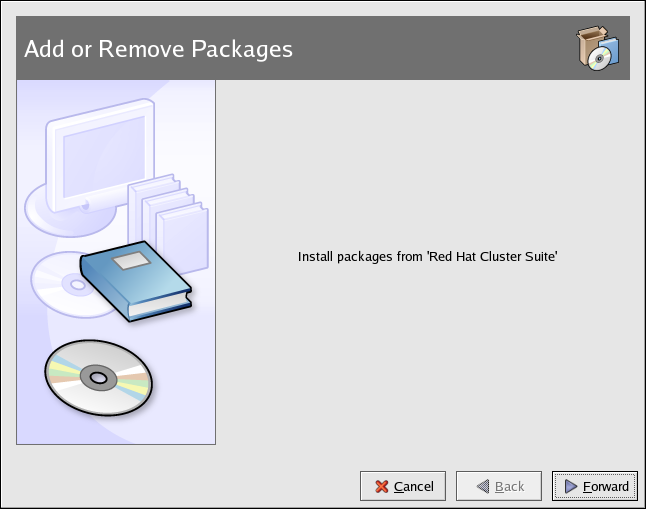Click the small CD in header icon

click(600, 59)
